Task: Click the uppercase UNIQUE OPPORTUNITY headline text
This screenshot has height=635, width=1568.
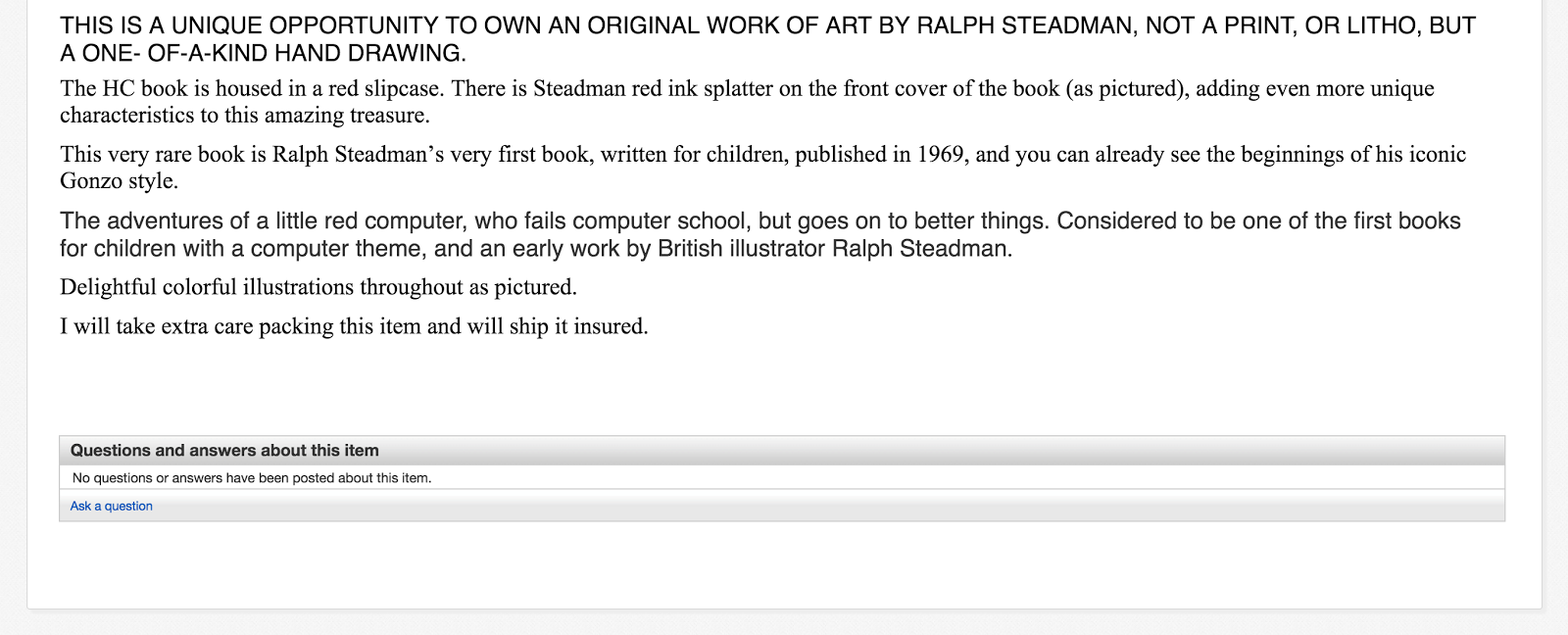Action: click(767, 39)
